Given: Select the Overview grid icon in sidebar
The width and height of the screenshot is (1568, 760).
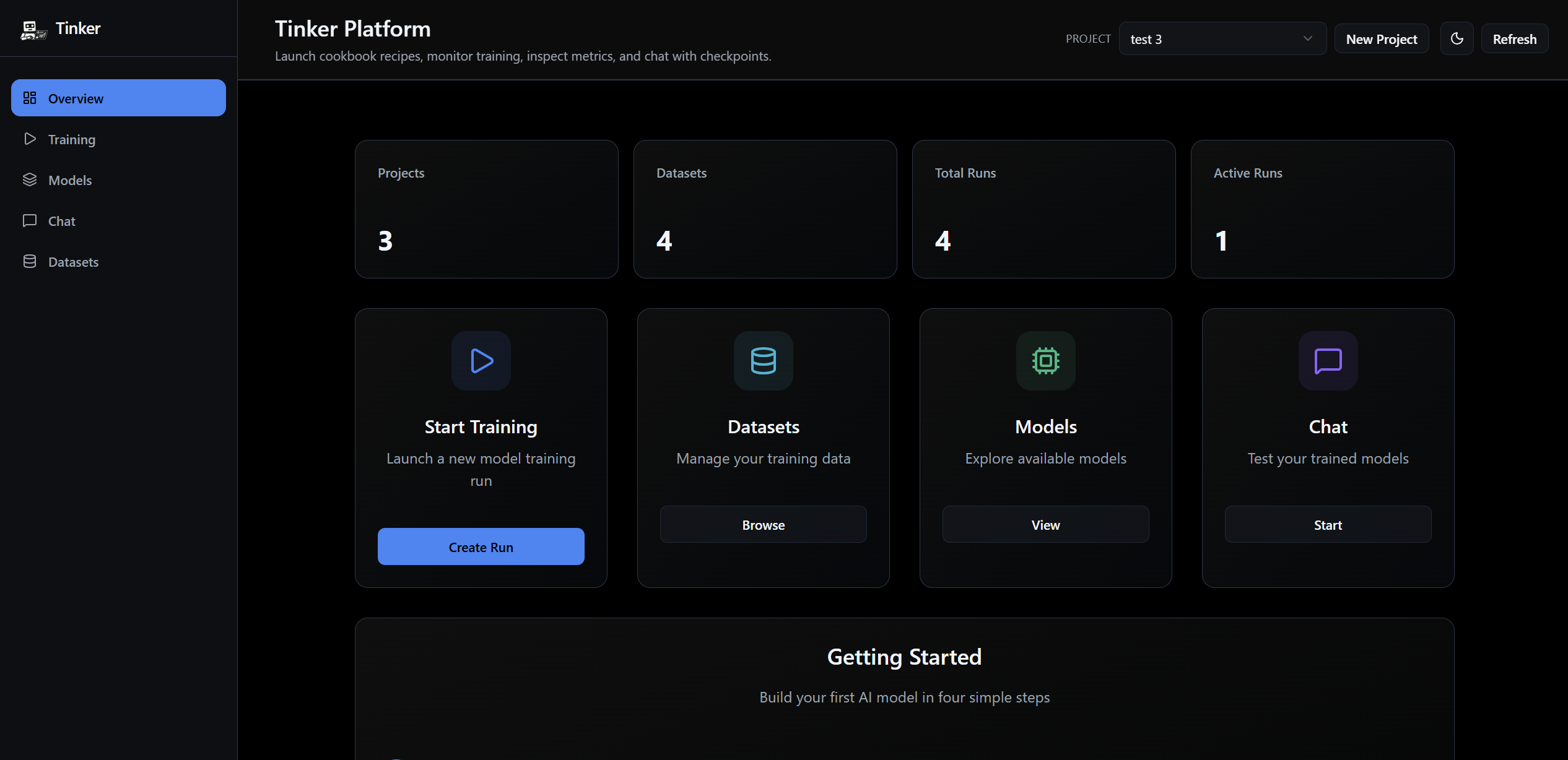Looking at the screenshot, I should [30, 98].
